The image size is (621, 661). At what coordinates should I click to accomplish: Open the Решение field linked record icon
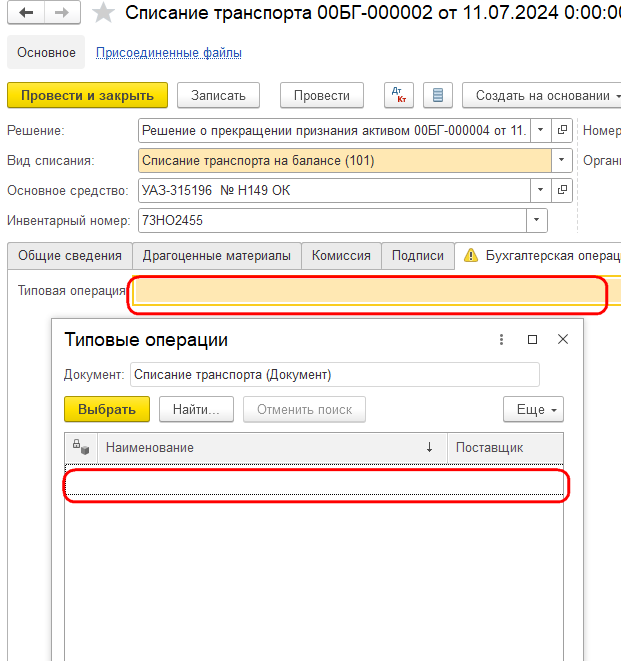pos(562,130)
